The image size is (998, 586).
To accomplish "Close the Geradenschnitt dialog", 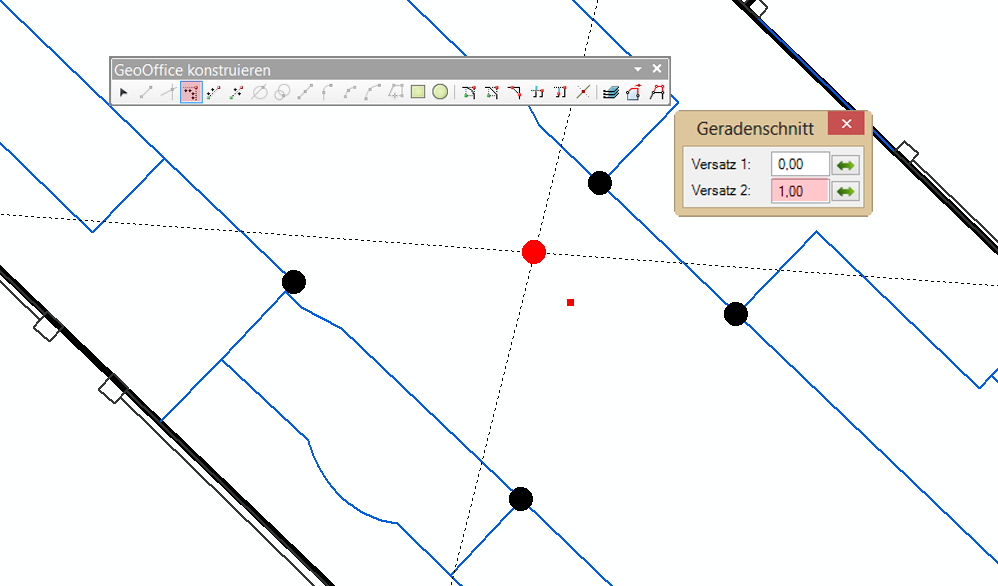I will point(846,125).
